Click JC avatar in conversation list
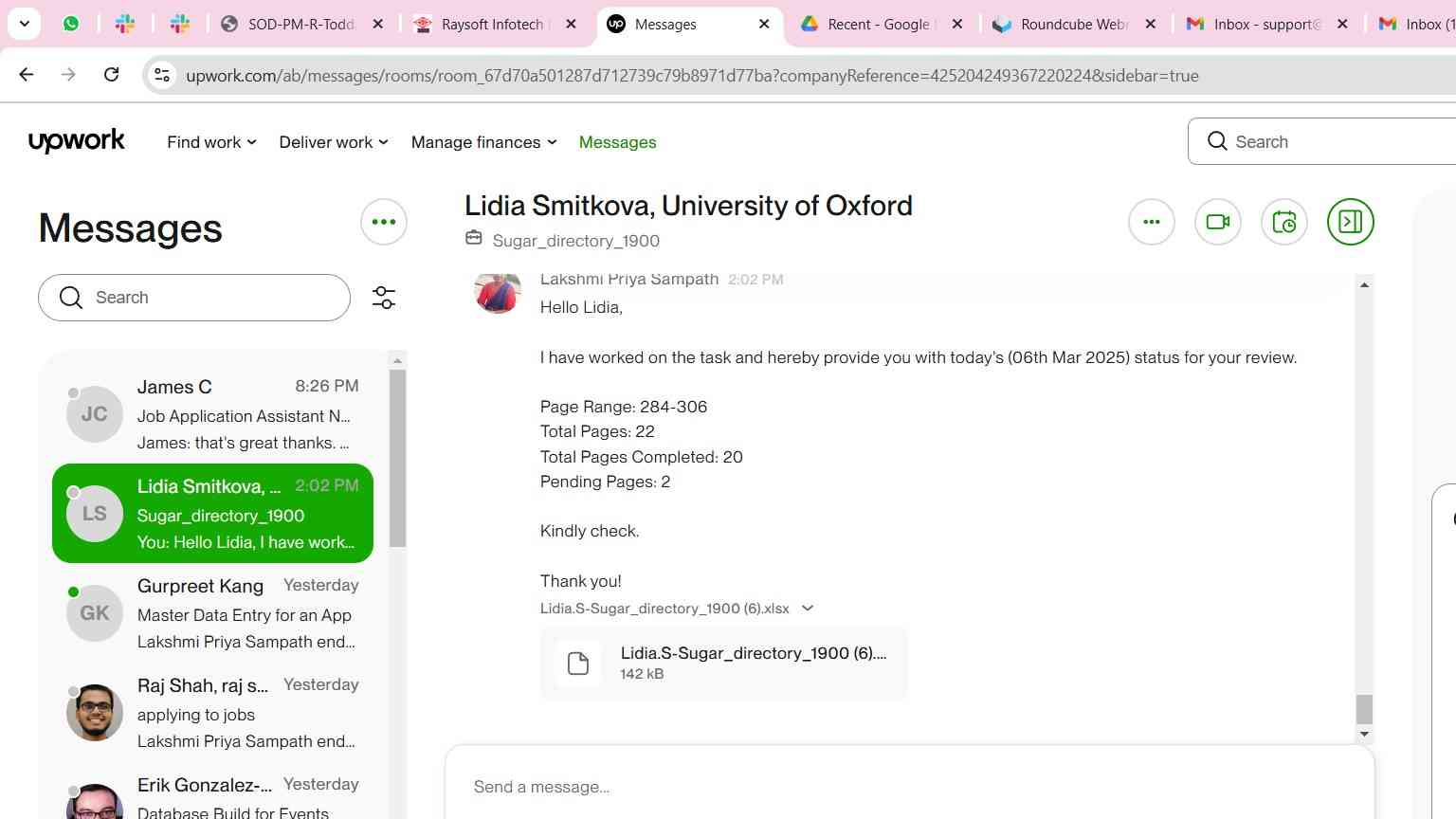Screen dimensions: 1456x819 point(95,414)
